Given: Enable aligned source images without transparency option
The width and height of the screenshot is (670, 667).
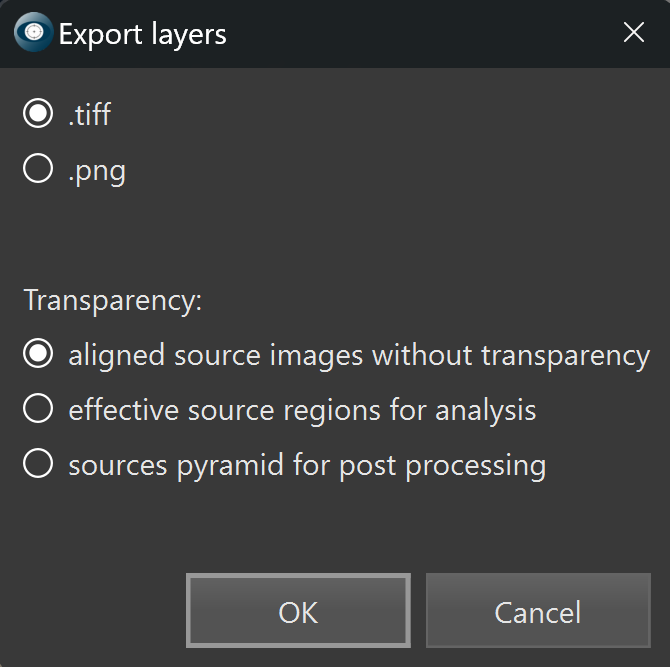Looking at the screenshot, I should [x=38, y=355].
